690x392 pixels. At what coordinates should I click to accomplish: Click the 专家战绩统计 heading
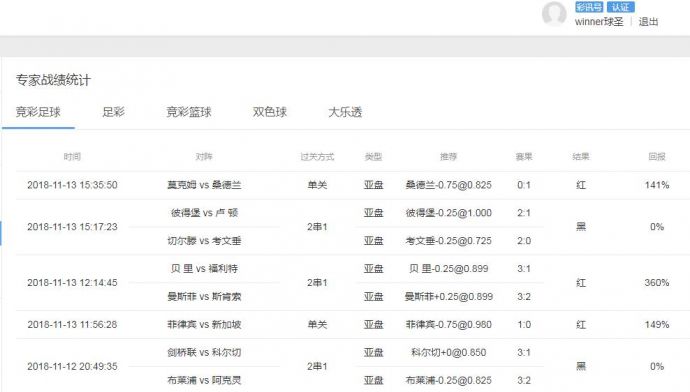click(53, 80)
